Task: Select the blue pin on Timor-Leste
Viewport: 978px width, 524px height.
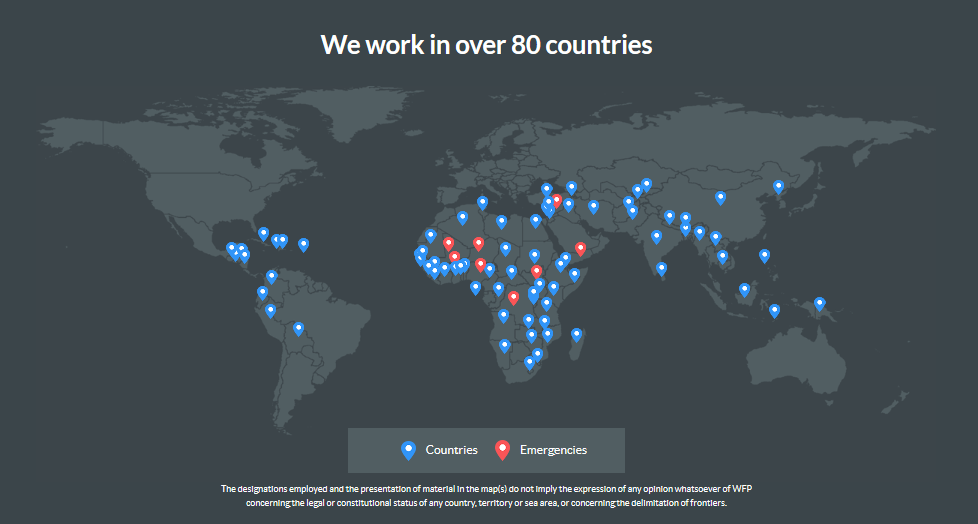Action: click(775, 311)
